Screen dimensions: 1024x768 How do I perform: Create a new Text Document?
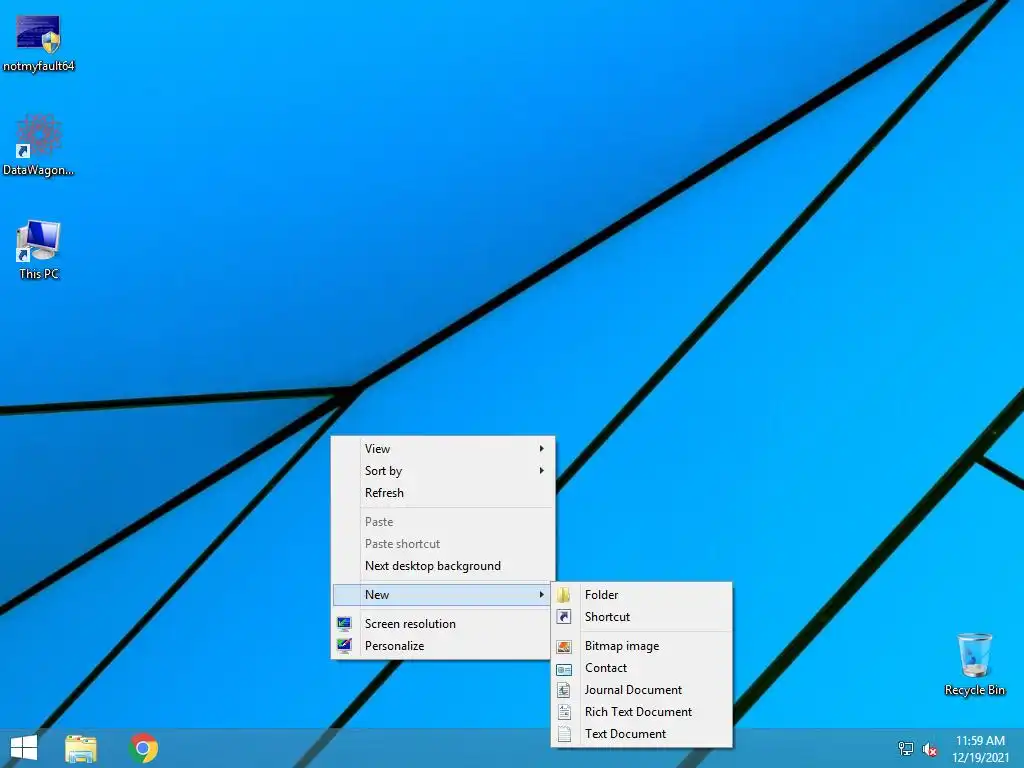coord(642,734)
